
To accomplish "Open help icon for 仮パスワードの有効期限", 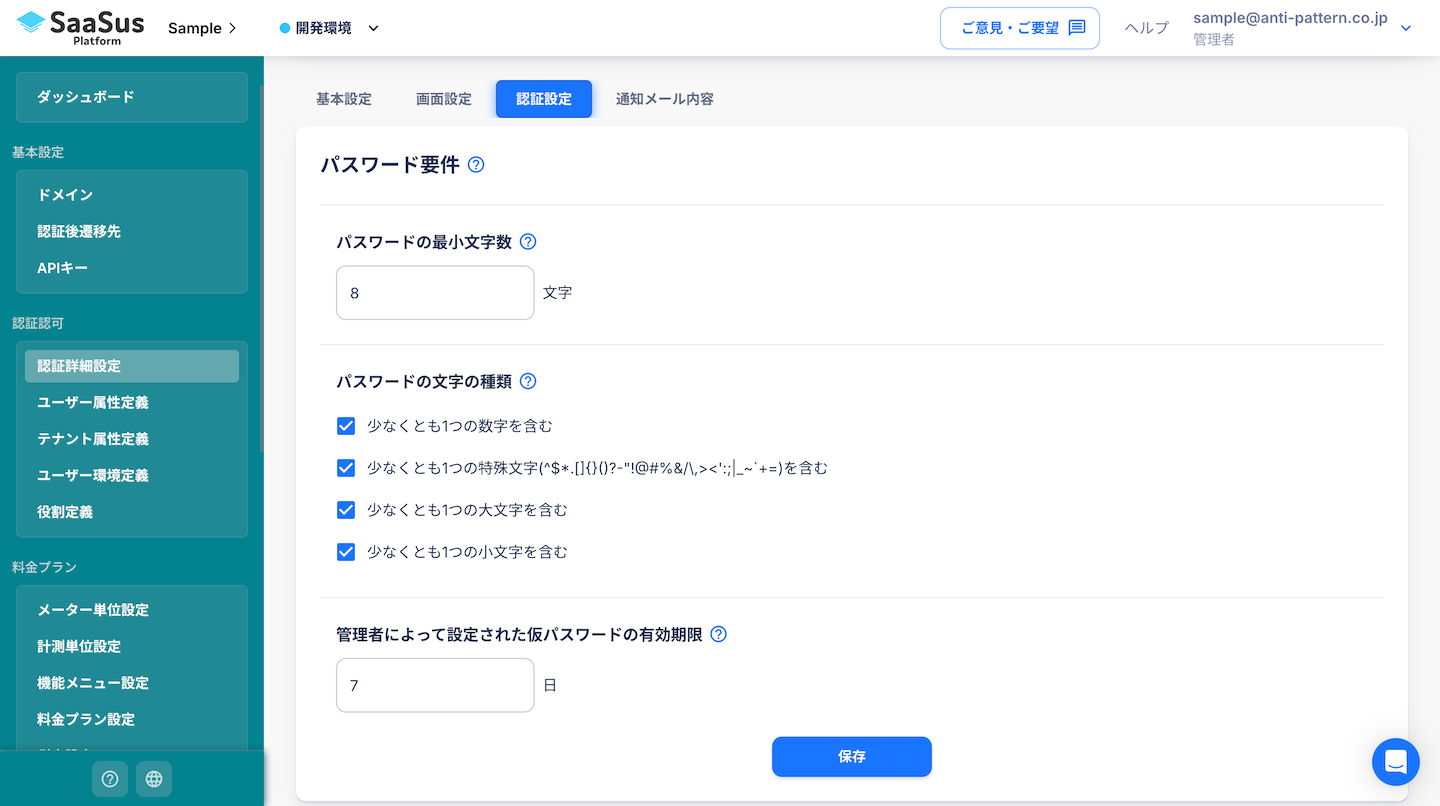I will point(718,634).
